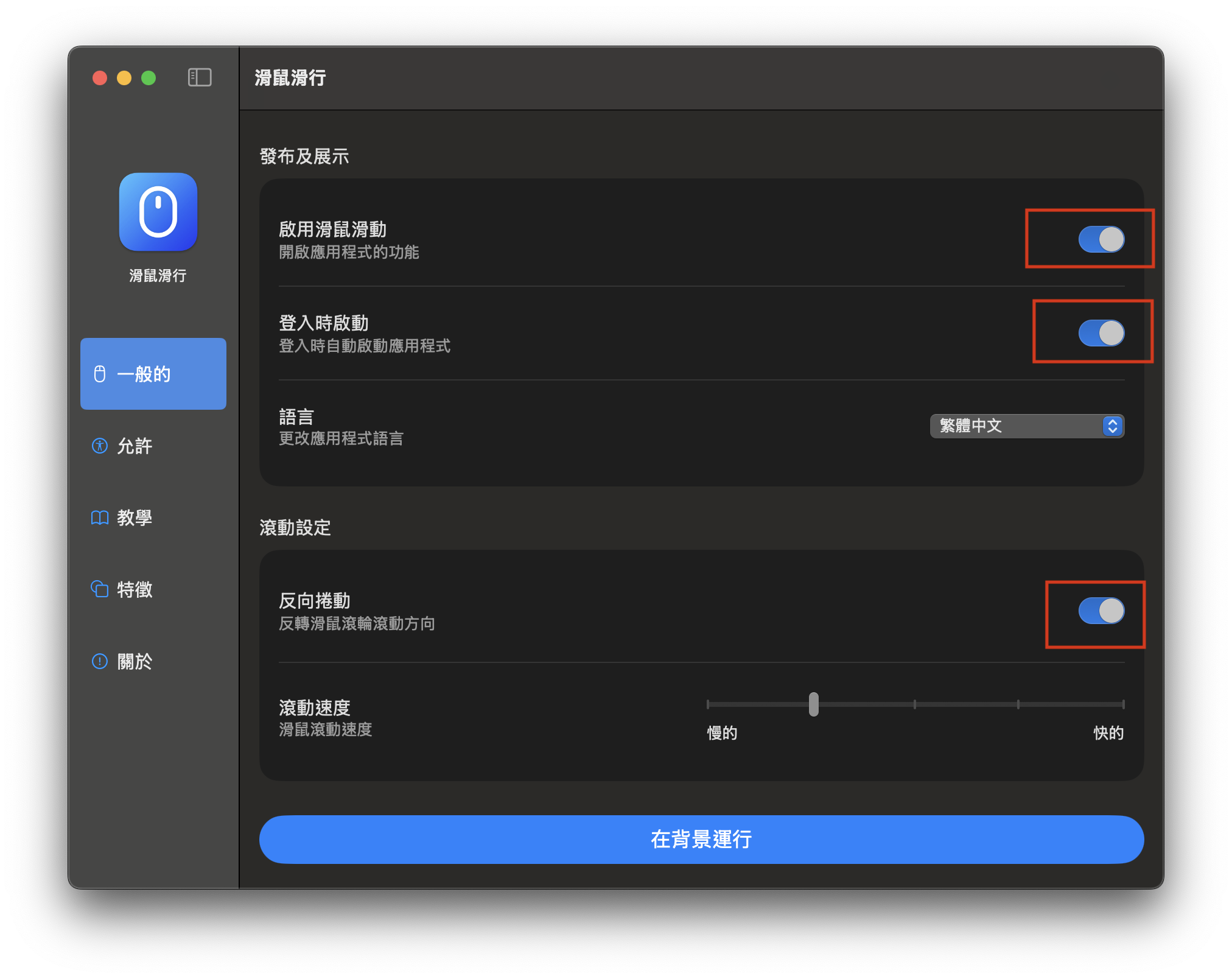The height and width of the screenshot is (979, 1232).
Task: Go to the 關於 section
Action: [x=135, y=661]
